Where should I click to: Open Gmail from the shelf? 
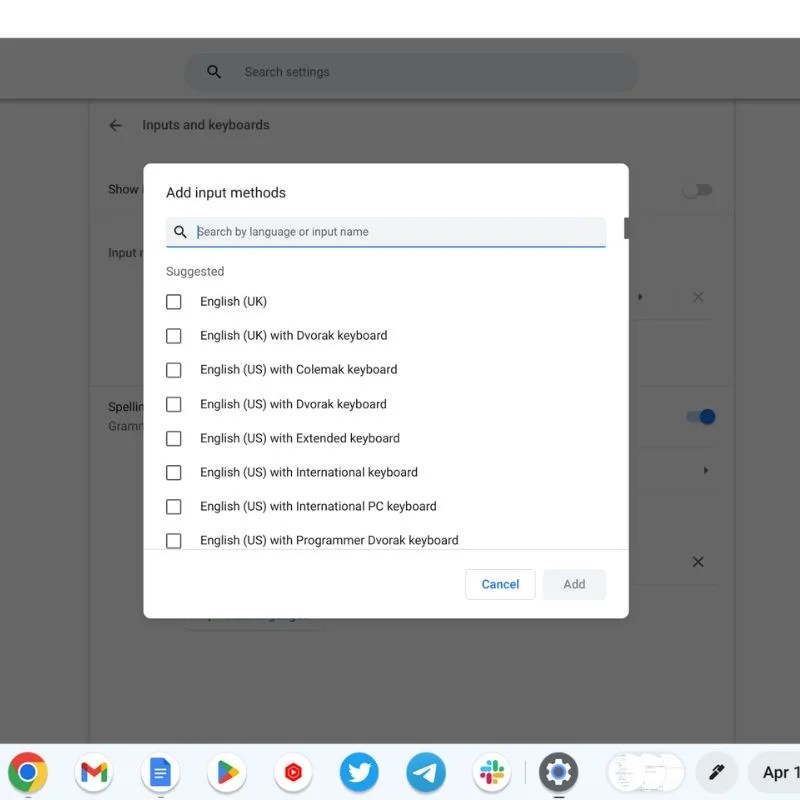coord(93,772)
